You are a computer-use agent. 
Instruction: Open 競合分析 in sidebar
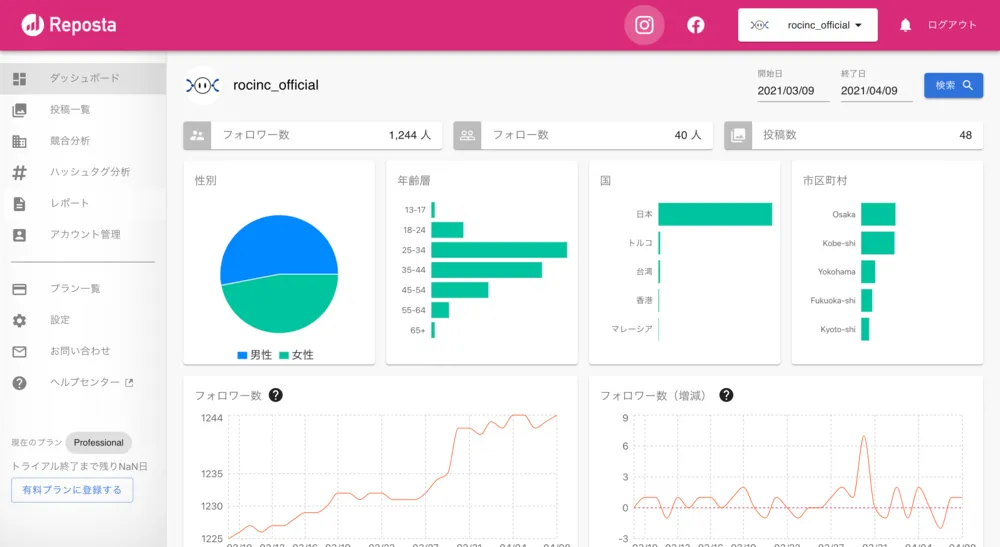pyautogui.click(x=70, y=141)
